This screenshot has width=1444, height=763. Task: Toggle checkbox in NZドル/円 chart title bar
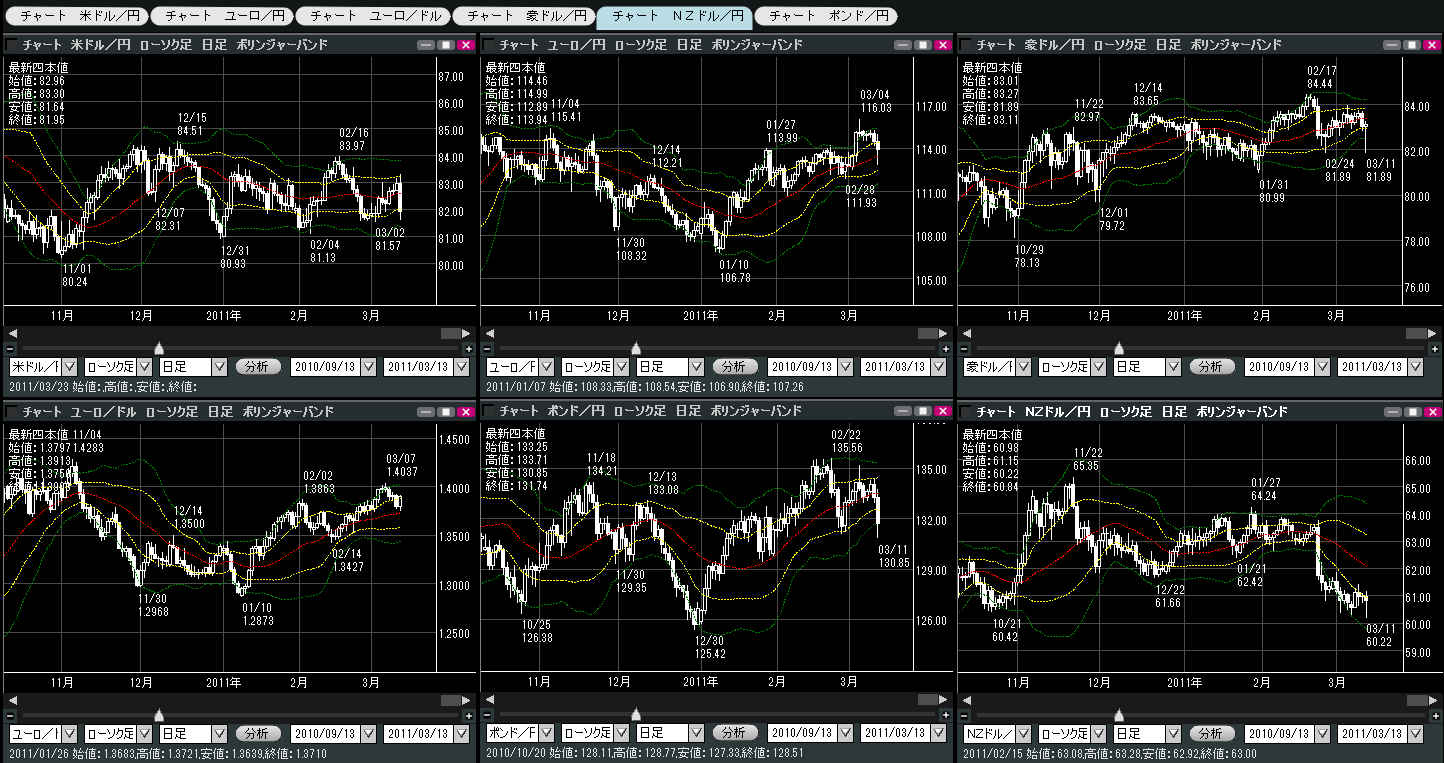click(966, 412)
